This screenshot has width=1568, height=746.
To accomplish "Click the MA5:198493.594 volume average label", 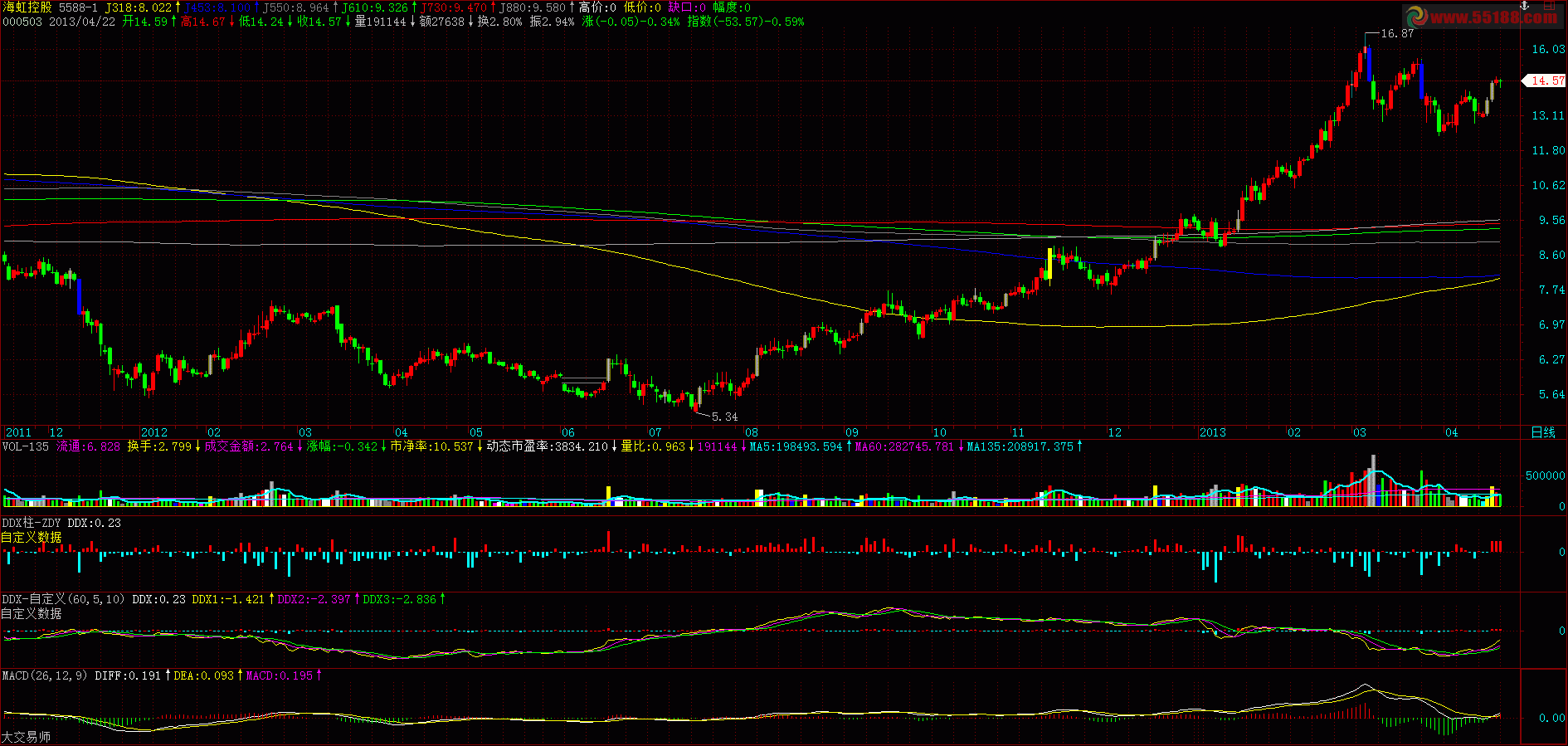I will [x=796, y=446].
